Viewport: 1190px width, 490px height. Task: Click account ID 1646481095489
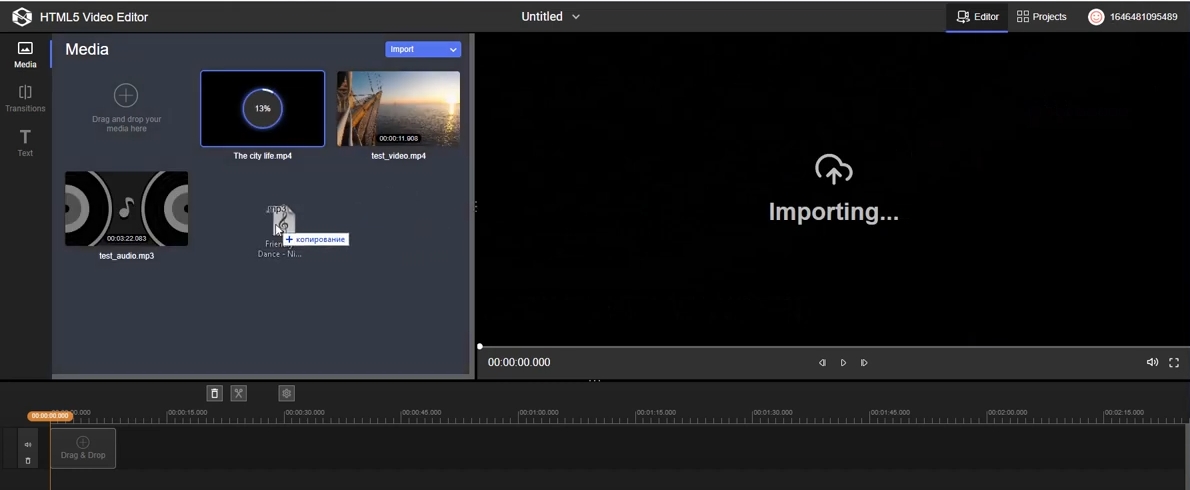click(1144, 17)
